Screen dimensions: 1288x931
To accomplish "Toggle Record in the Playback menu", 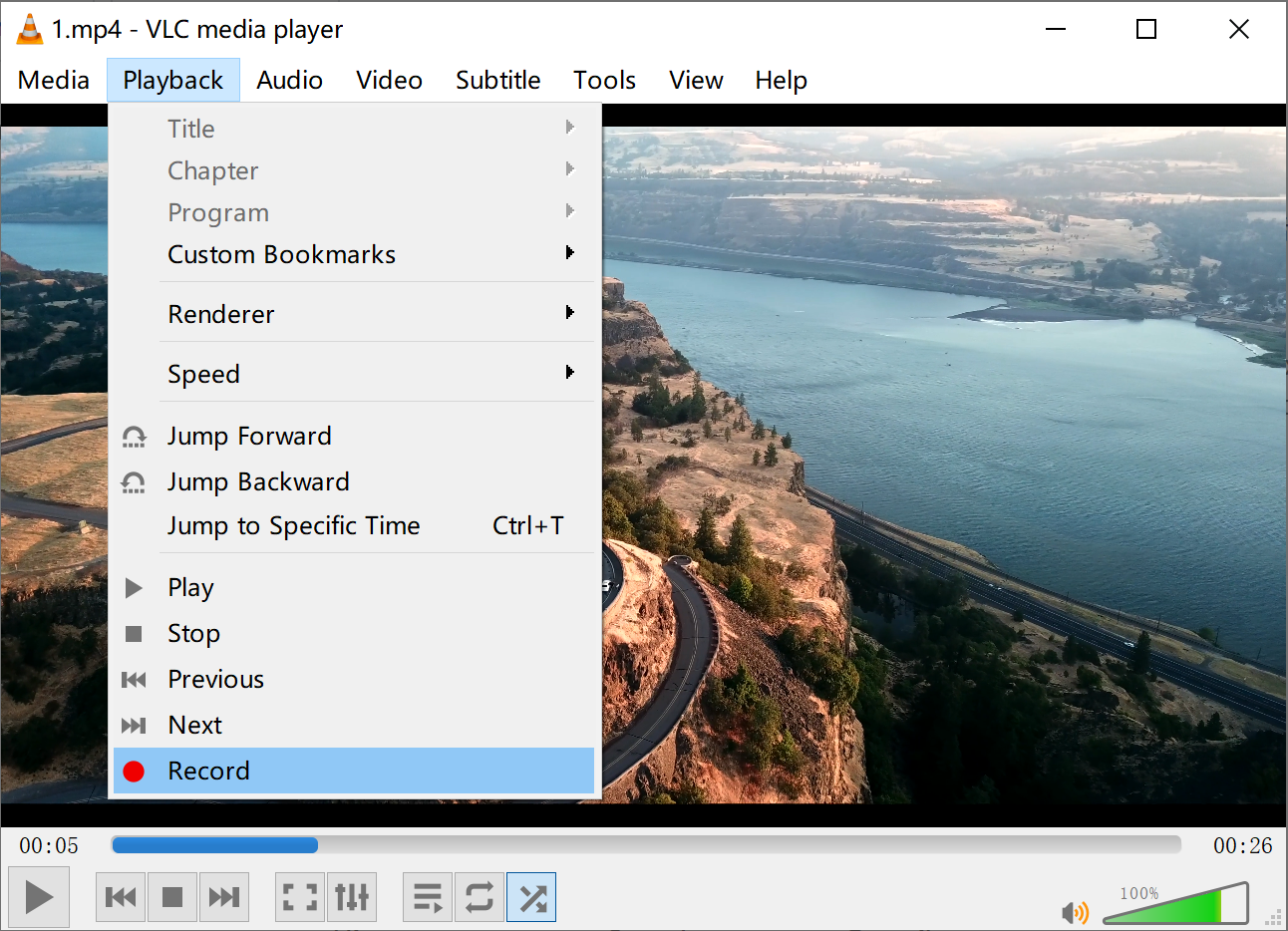I will 354,771.
